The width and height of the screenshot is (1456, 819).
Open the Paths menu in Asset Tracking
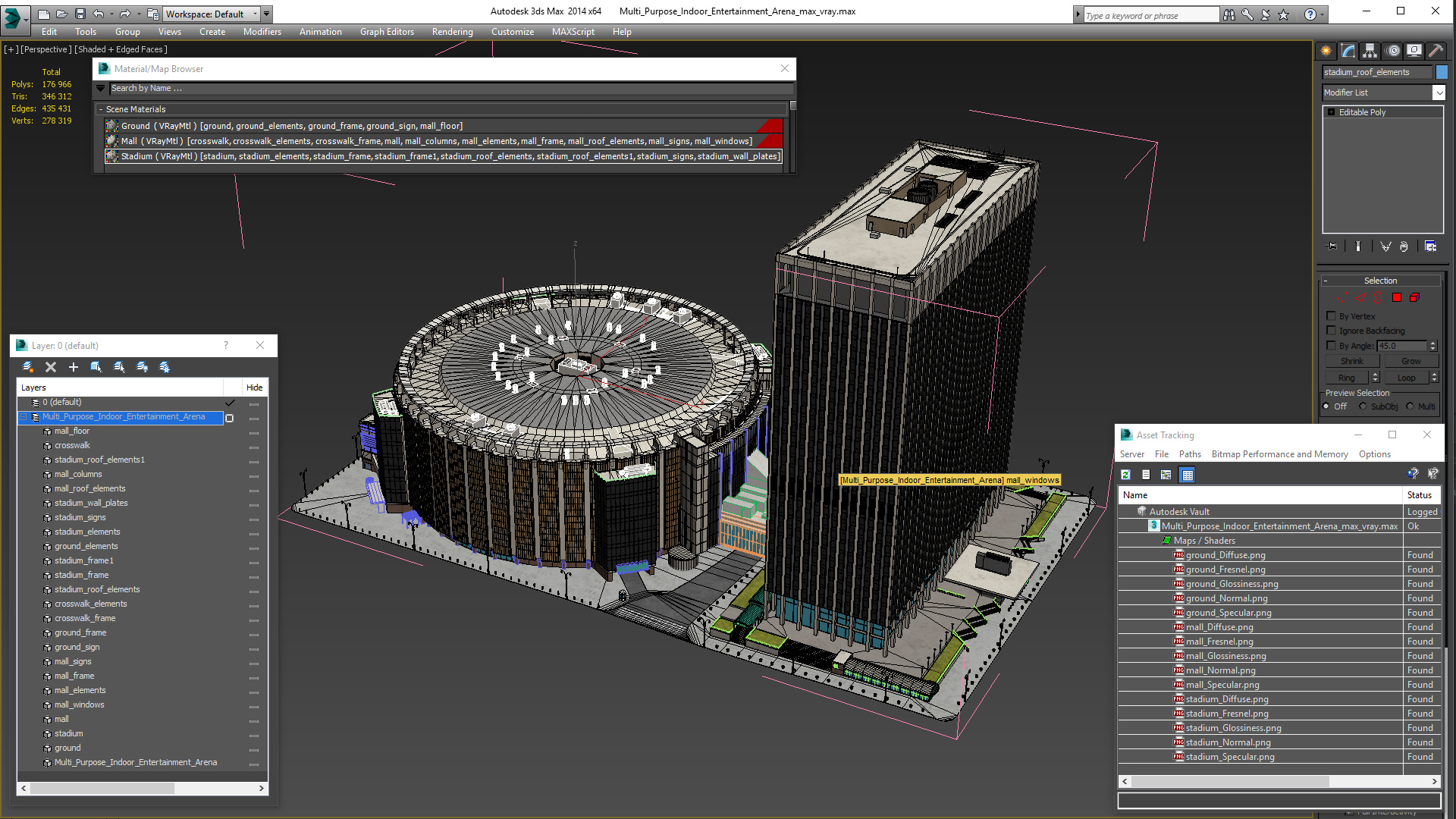1189,454
